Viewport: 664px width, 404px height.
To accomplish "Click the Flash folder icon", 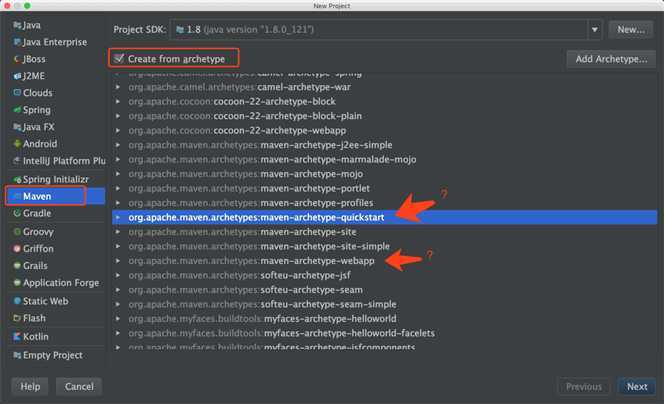I will pos(17,318).
